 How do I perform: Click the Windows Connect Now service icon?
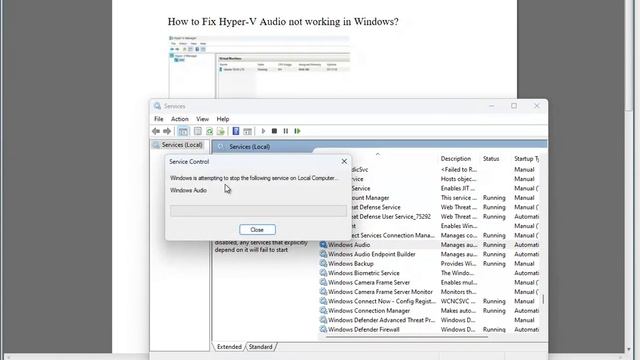click(323, 301)
